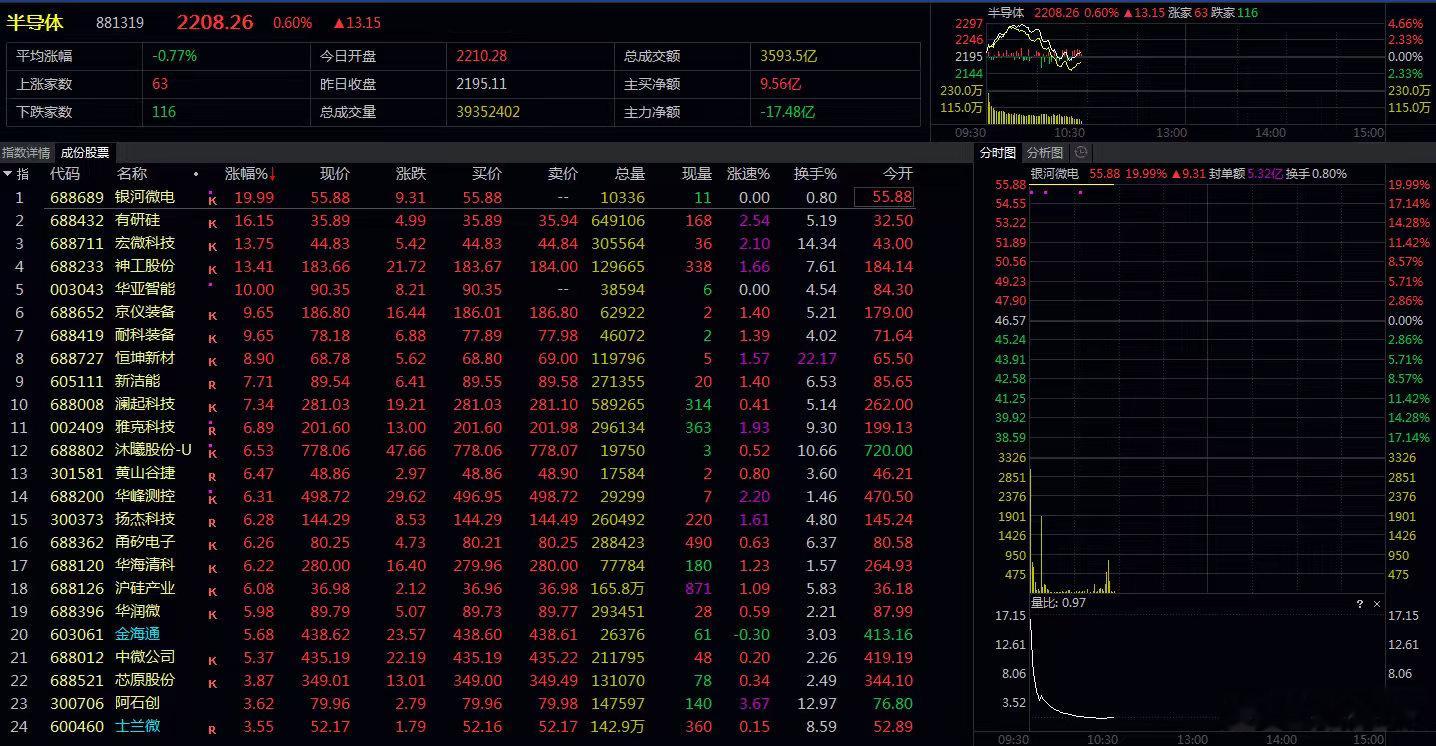
Task: Click the 下跌家数 value 116
Action: tap(164, 112)
